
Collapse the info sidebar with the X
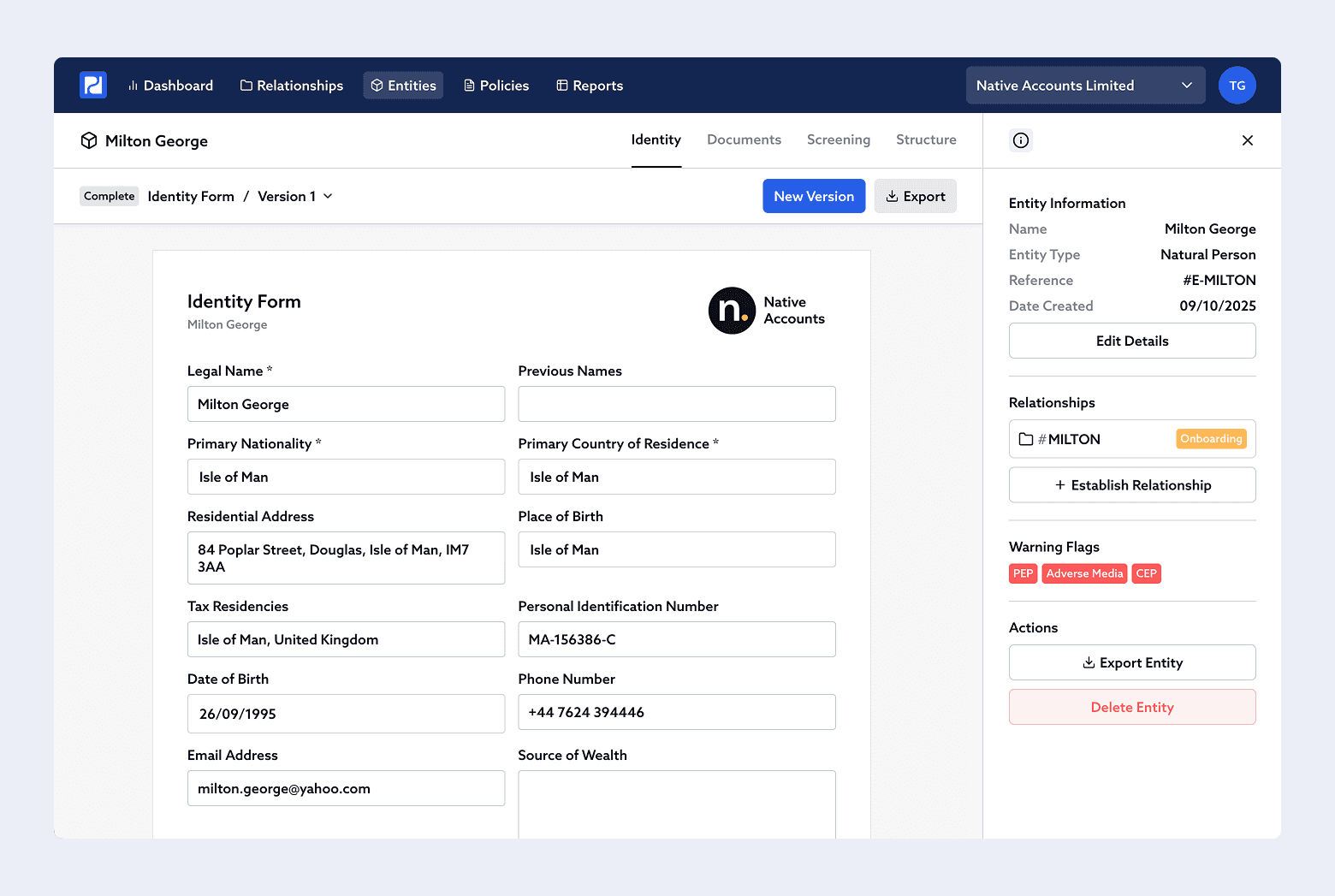coord(1247,139)
